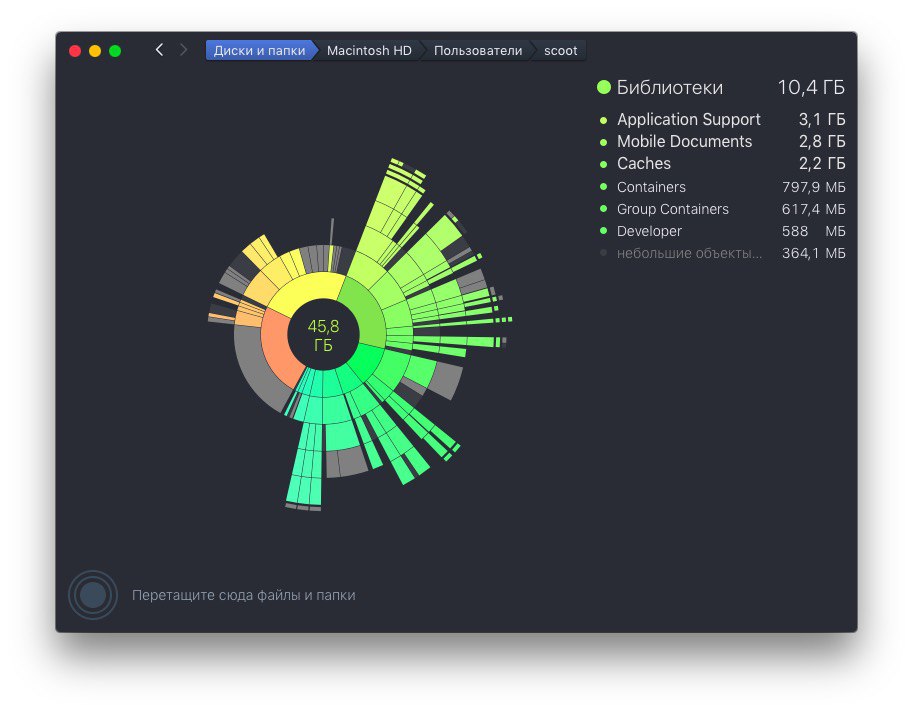Click the green dot beside Библиотеки
The image size is (913, 712).
tap(604, 87)
